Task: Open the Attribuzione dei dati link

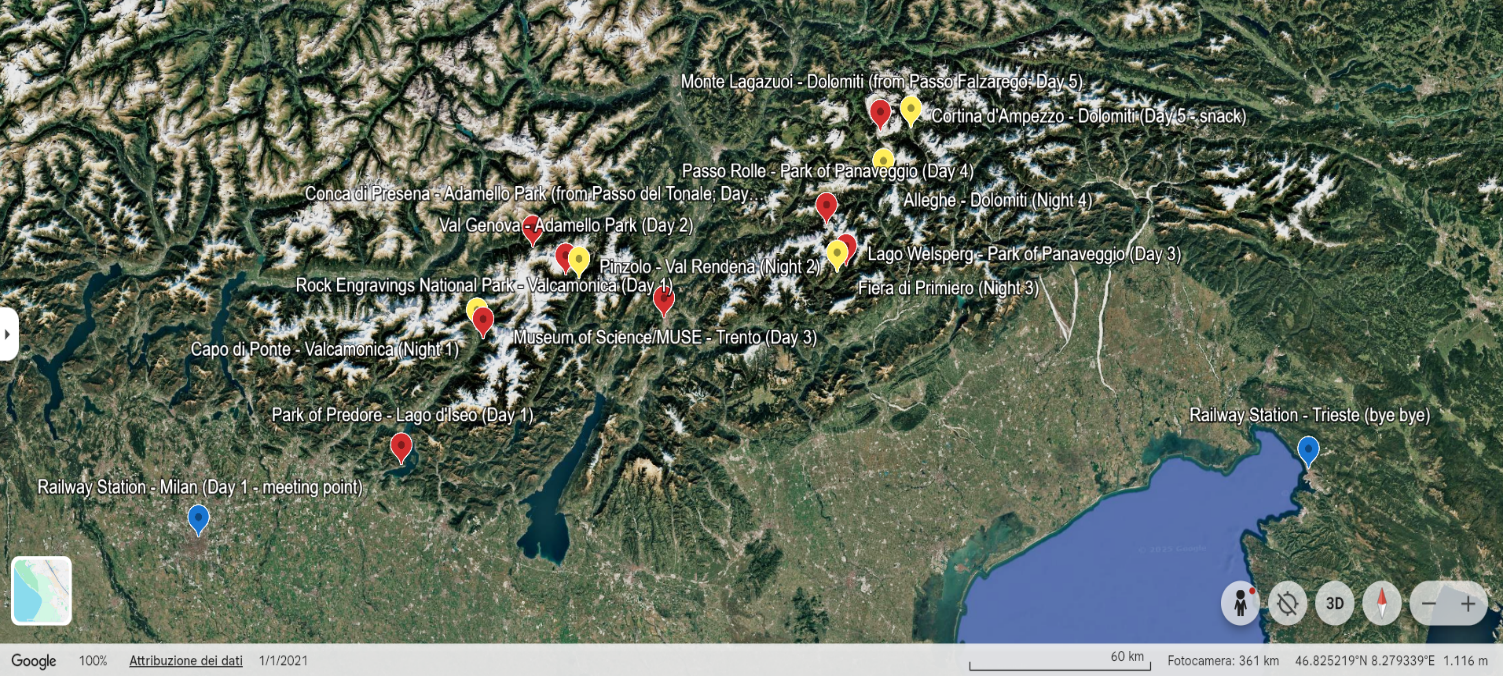Action: click(x=185, y=661)
